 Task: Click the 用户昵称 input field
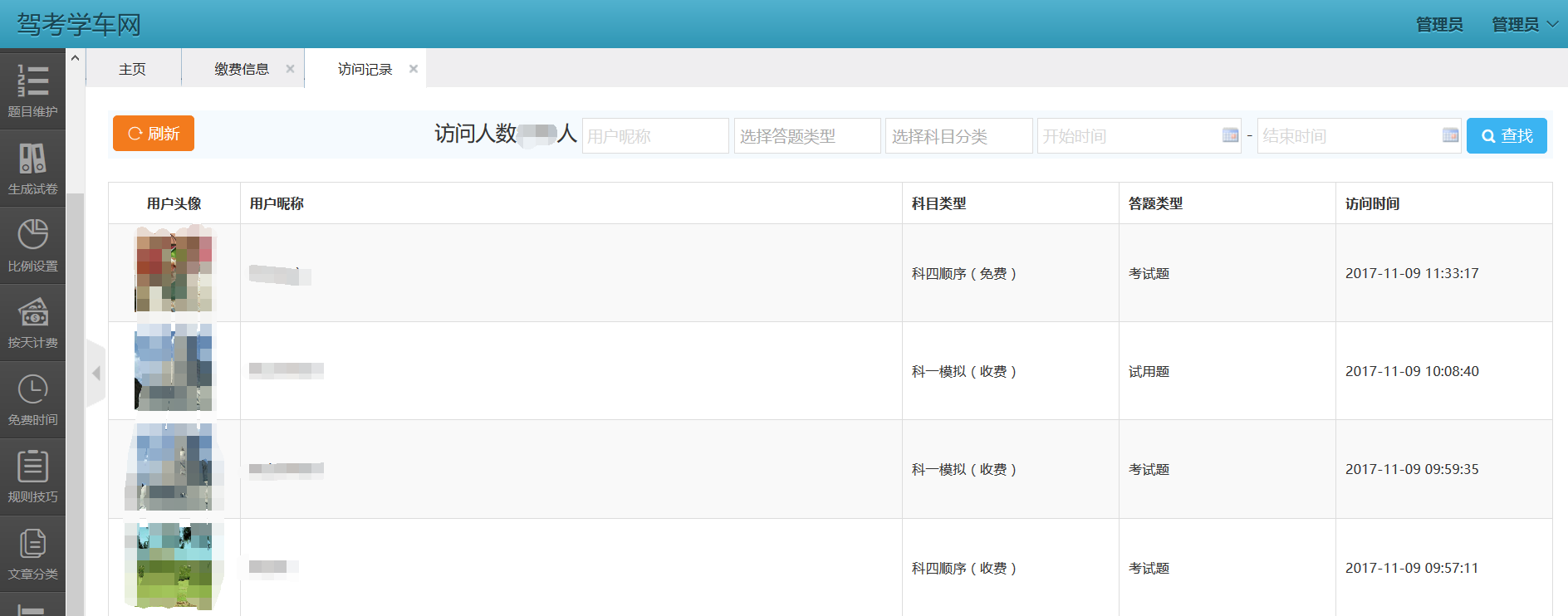(x=654, y=136)
